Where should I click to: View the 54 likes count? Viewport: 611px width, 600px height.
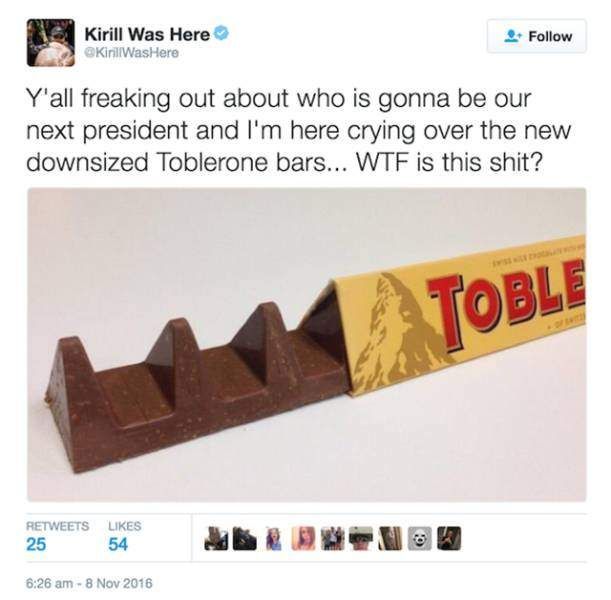[118, 544]
